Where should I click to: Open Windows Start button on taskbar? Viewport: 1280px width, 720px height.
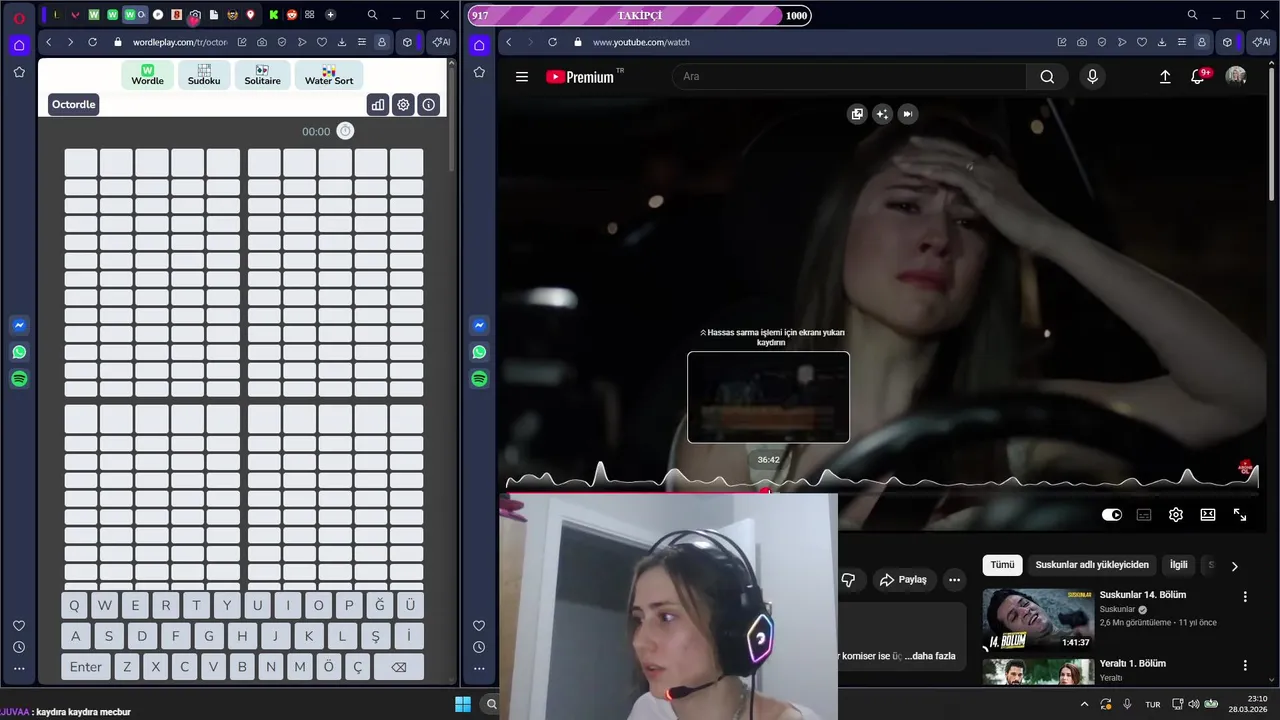pos(463,704)
